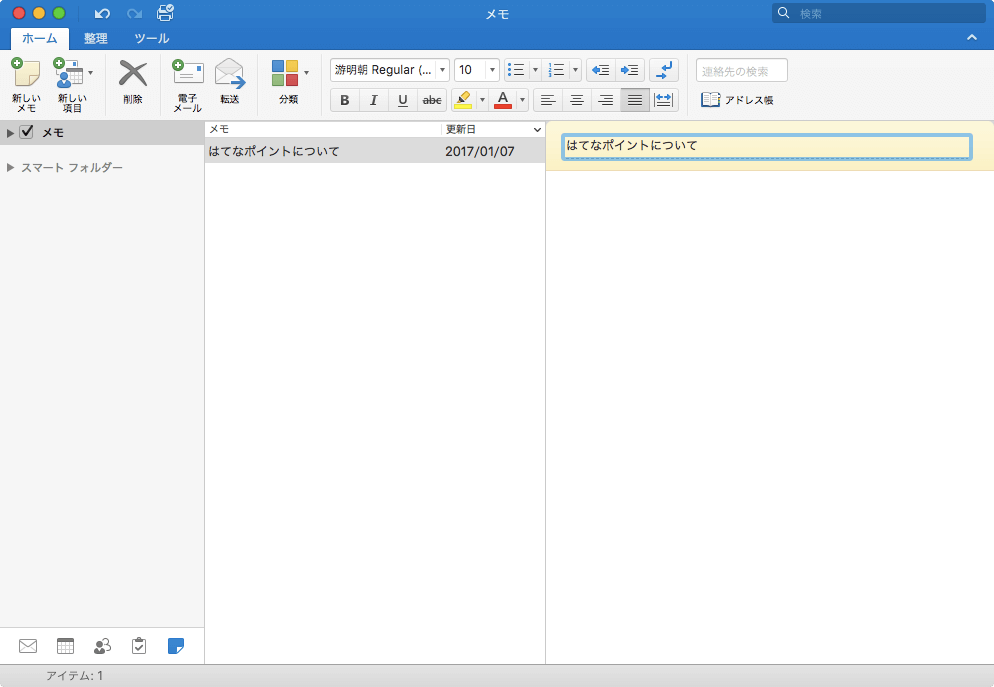Switch to Calendar view
The width and height of the screenshot is (994, 687).
pos(65,646)
